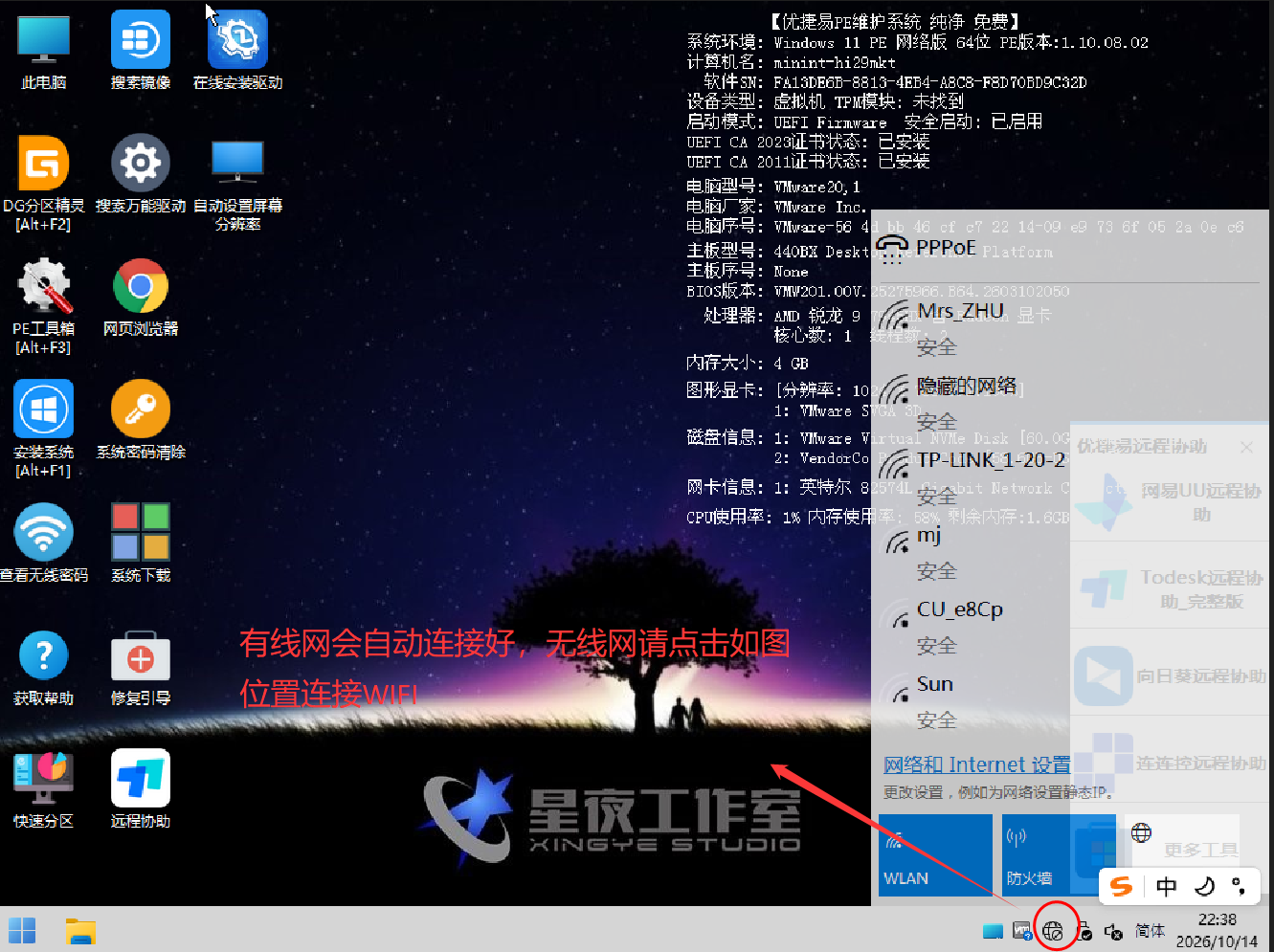Select the TP-LINK_1-20-2 Wi-Fi network
Image resolution: width=1274 pixels, height=952 pixels.
coord(971,477)
